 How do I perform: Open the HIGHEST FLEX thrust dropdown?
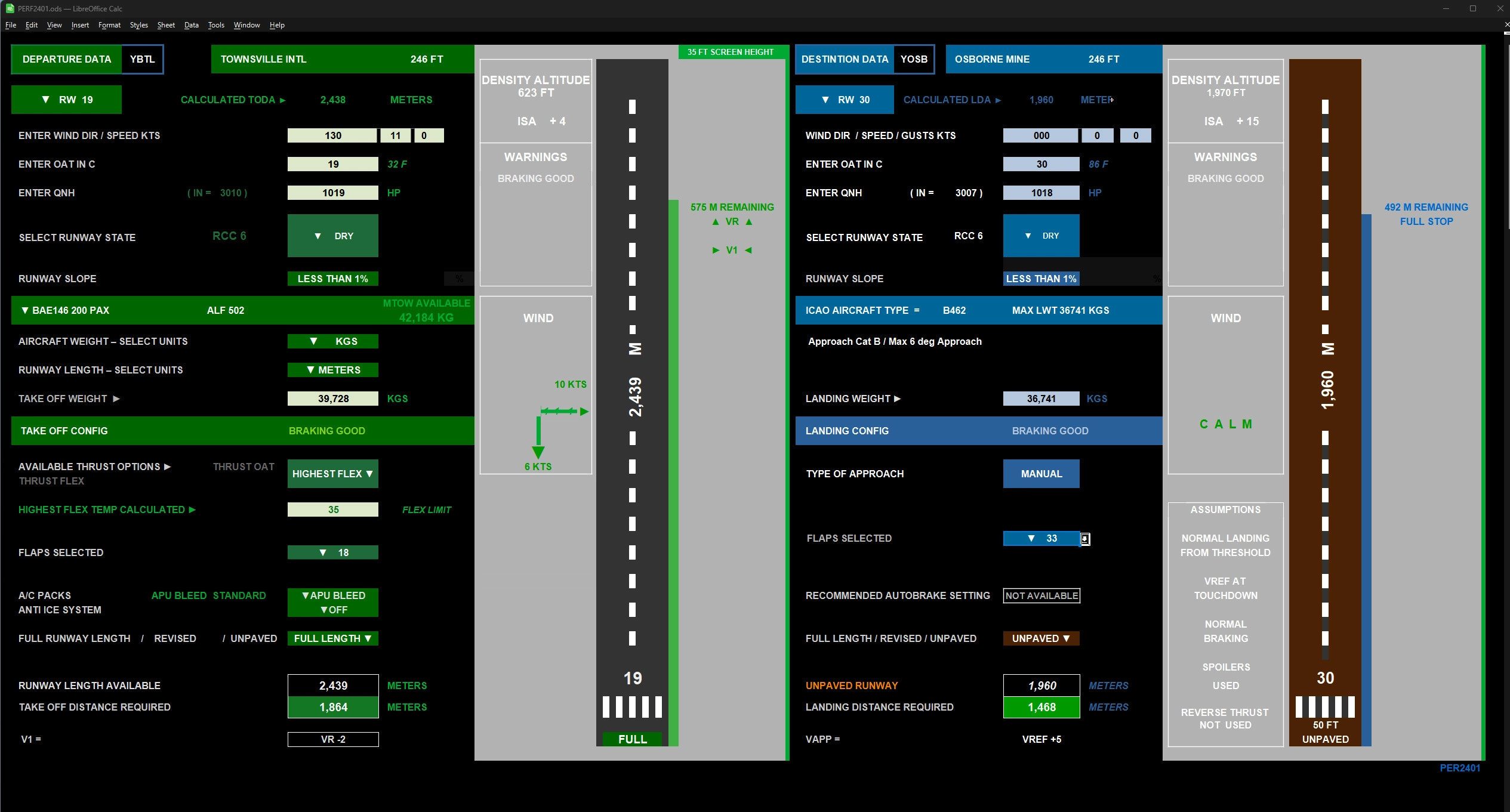point(333,474)
